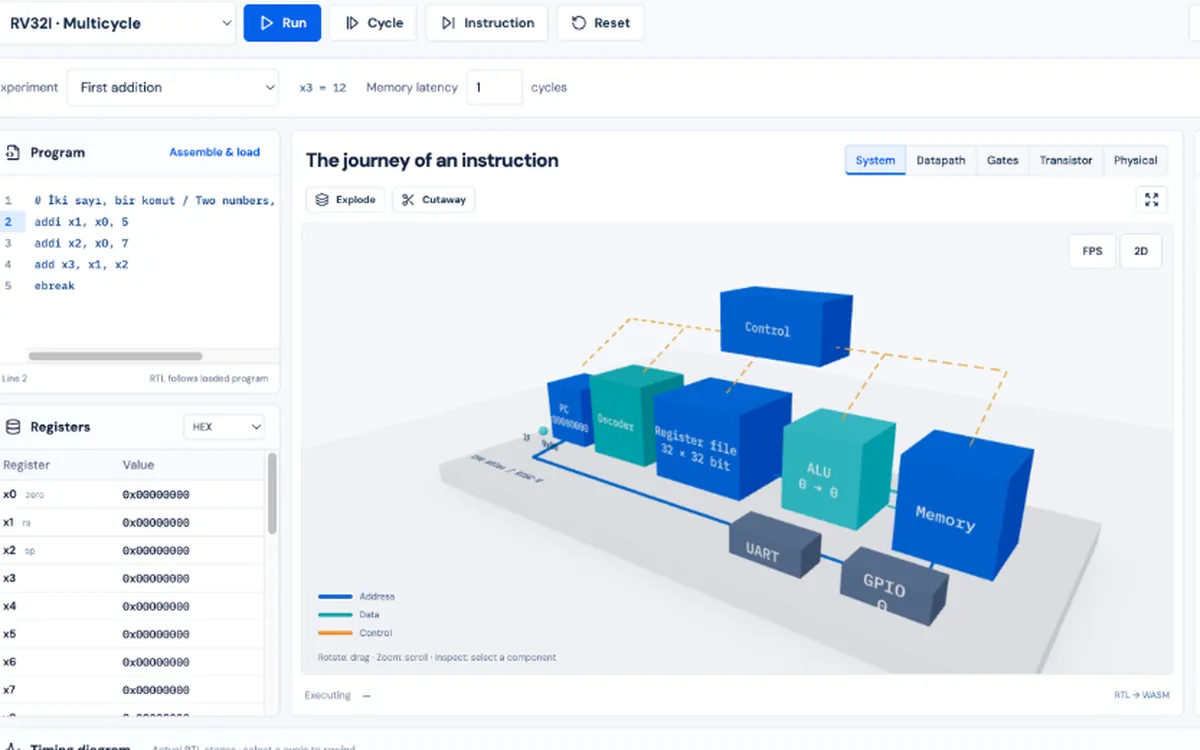
Task: Click the program horizontal scrollbar
Action: pyautogui.click(x=115, y=356)
